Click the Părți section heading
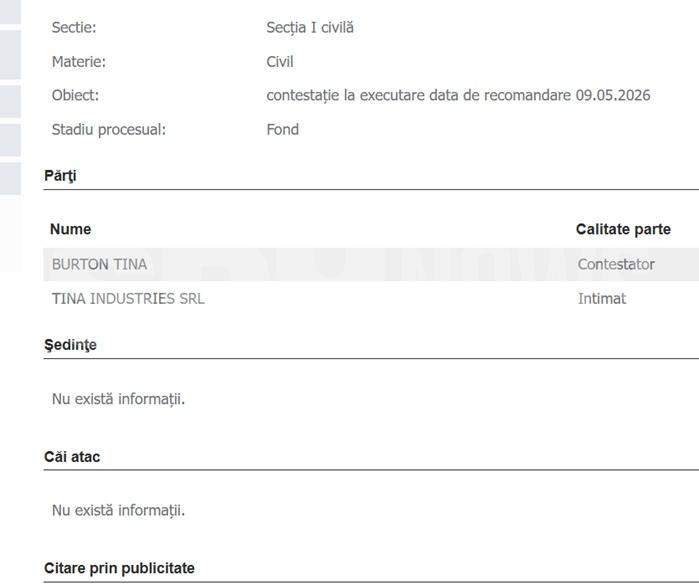Image resolution: width=699 pixels, height=585 pixels. (60, 176)
